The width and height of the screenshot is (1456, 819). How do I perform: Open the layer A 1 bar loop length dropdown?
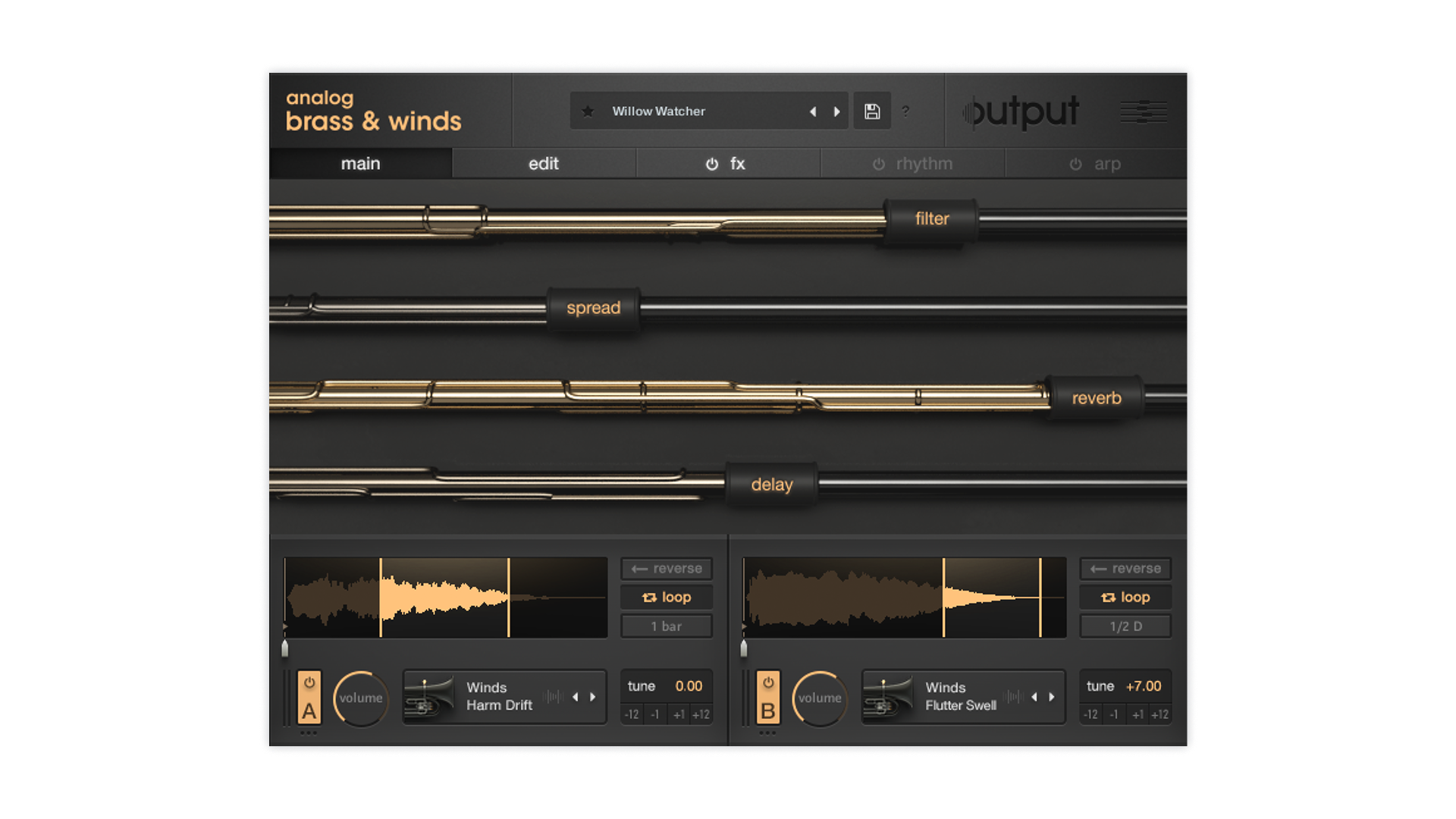pos(667,626)
